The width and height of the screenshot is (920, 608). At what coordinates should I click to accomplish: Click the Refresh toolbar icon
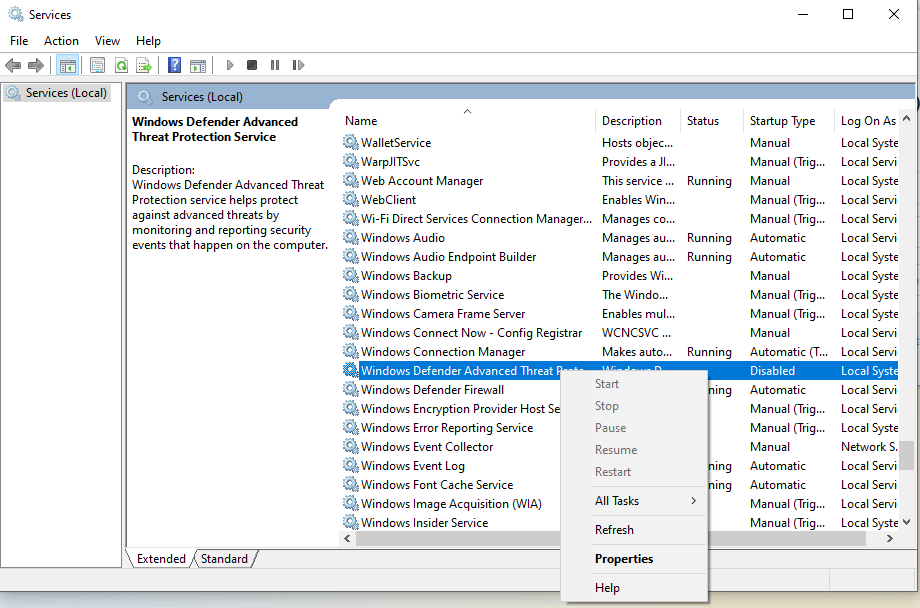[x=121, y=65]
